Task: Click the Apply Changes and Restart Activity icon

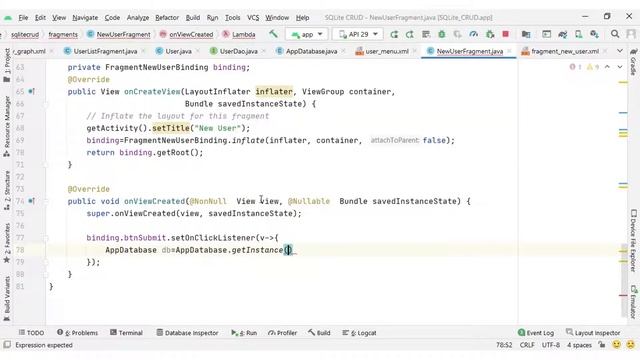Action: coord(394,34)
